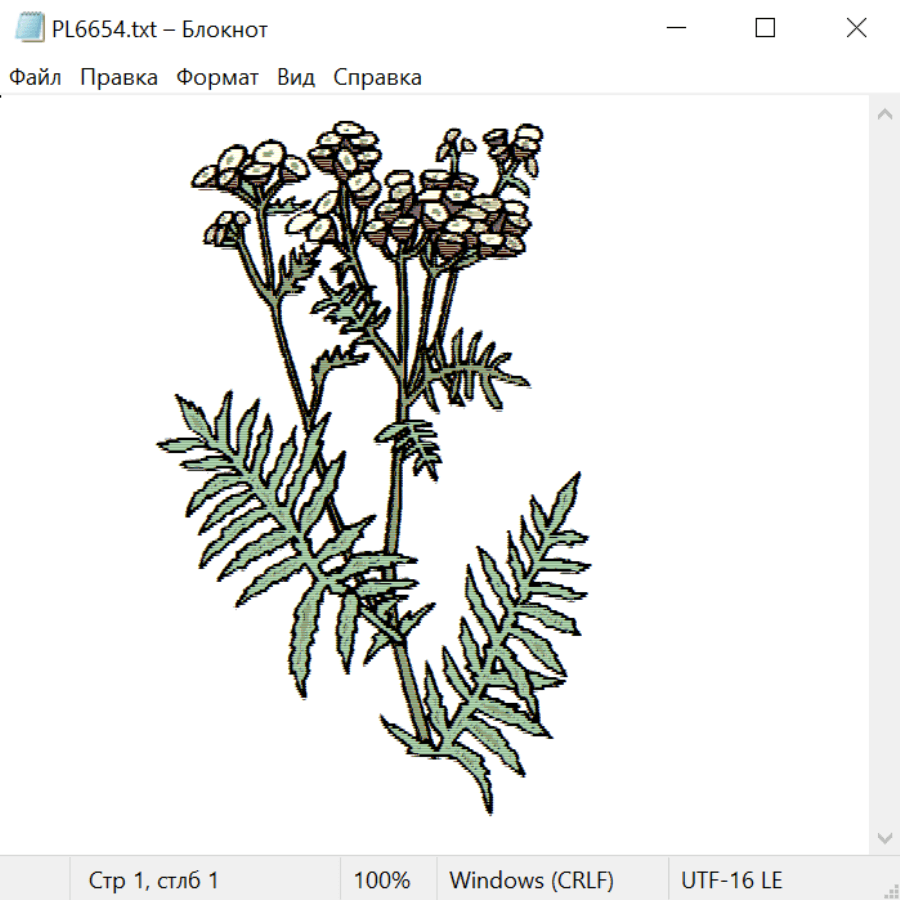Viewport: 900px width, 900px height.
Task: Close the PL6654.txt Notepad window
Action: click(x=856, y=28)
